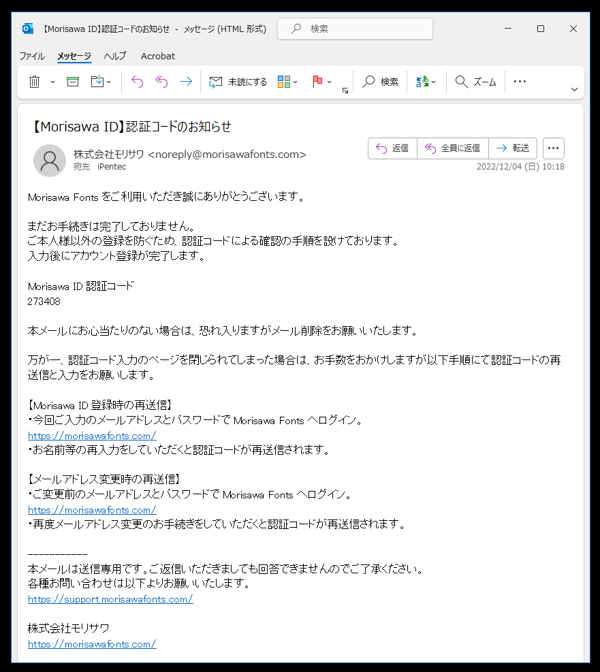Open the Acrobat tab
The height and width of the screenshot is (672, 600).
coord(158,56)
